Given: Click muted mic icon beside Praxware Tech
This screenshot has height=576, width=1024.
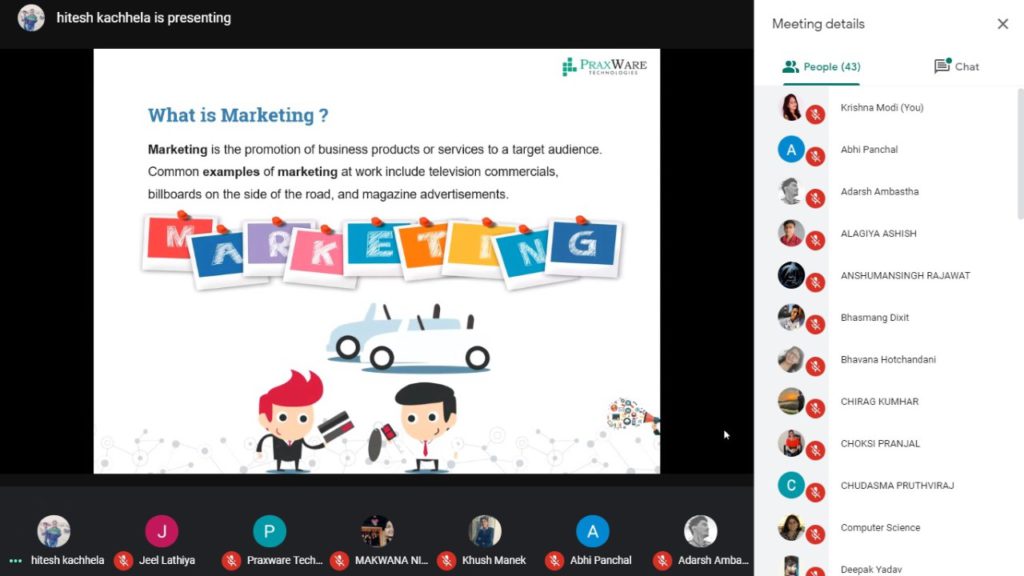Looking at the screenshot, I should coord(231,560).
